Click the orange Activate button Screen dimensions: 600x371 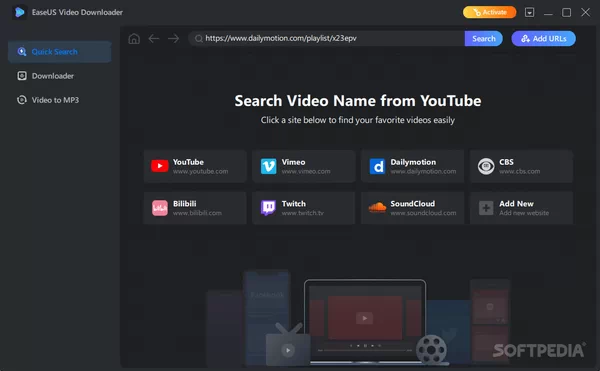pos(489,12)
